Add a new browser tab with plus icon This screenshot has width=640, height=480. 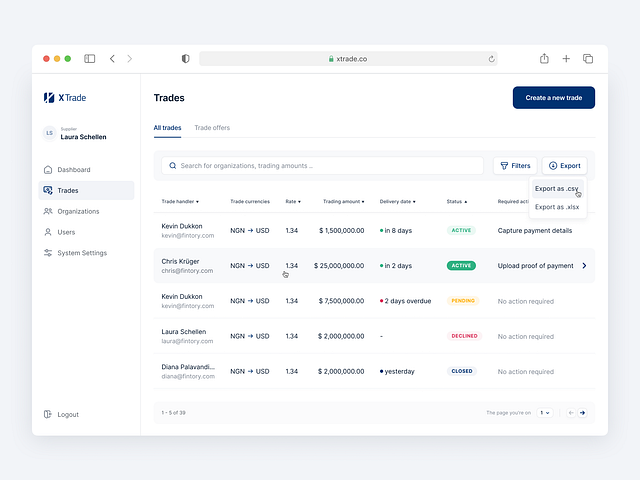coord(566,59)
